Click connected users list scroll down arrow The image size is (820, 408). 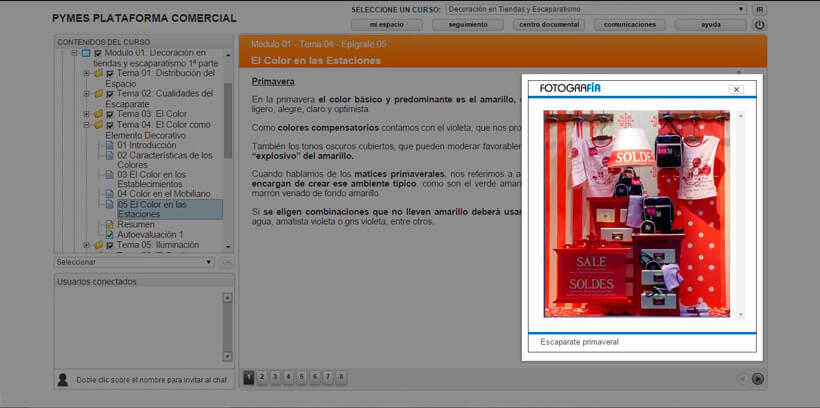click(227, 356)
